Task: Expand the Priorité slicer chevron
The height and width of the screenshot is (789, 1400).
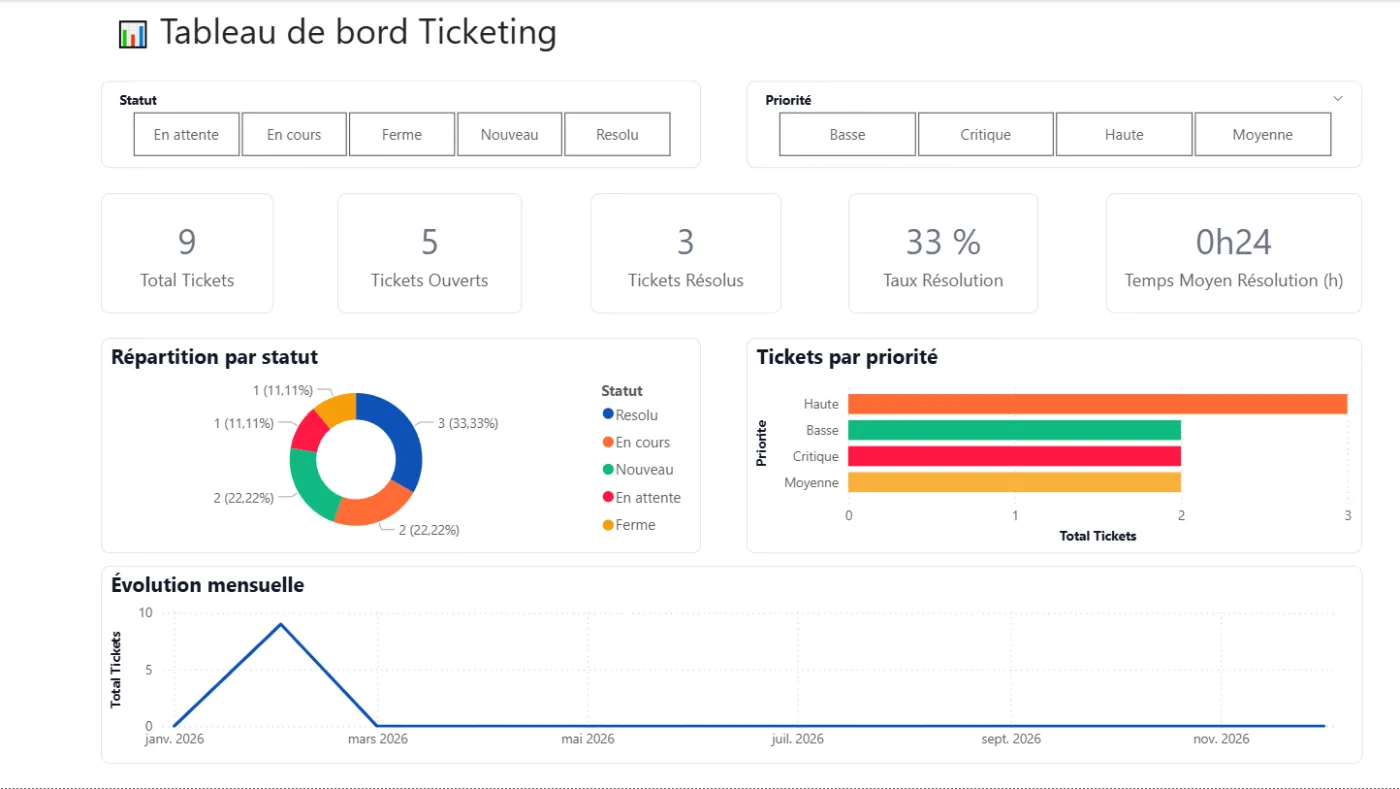Action: click(x=1338, y=98)
